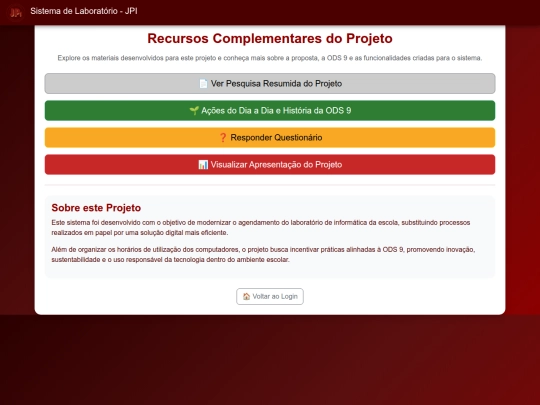Open Ver Pesquisa Resumida do Projeto
Screen dimensions: 540x405
[270, 83]
